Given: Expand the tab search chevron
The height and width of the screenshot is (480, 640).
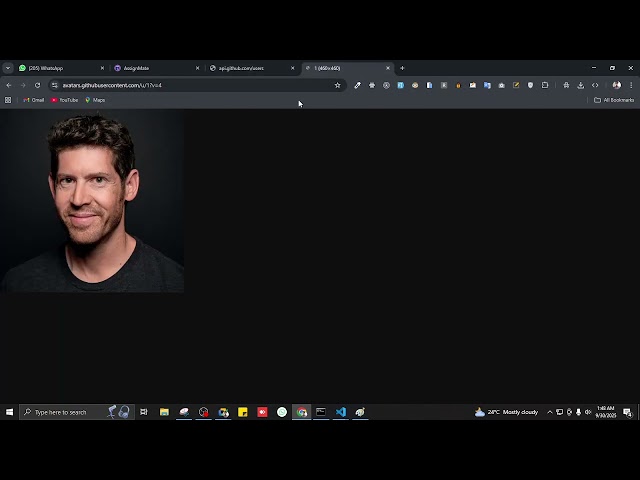Looking at the screenshot, I should [x=8, y=68].
